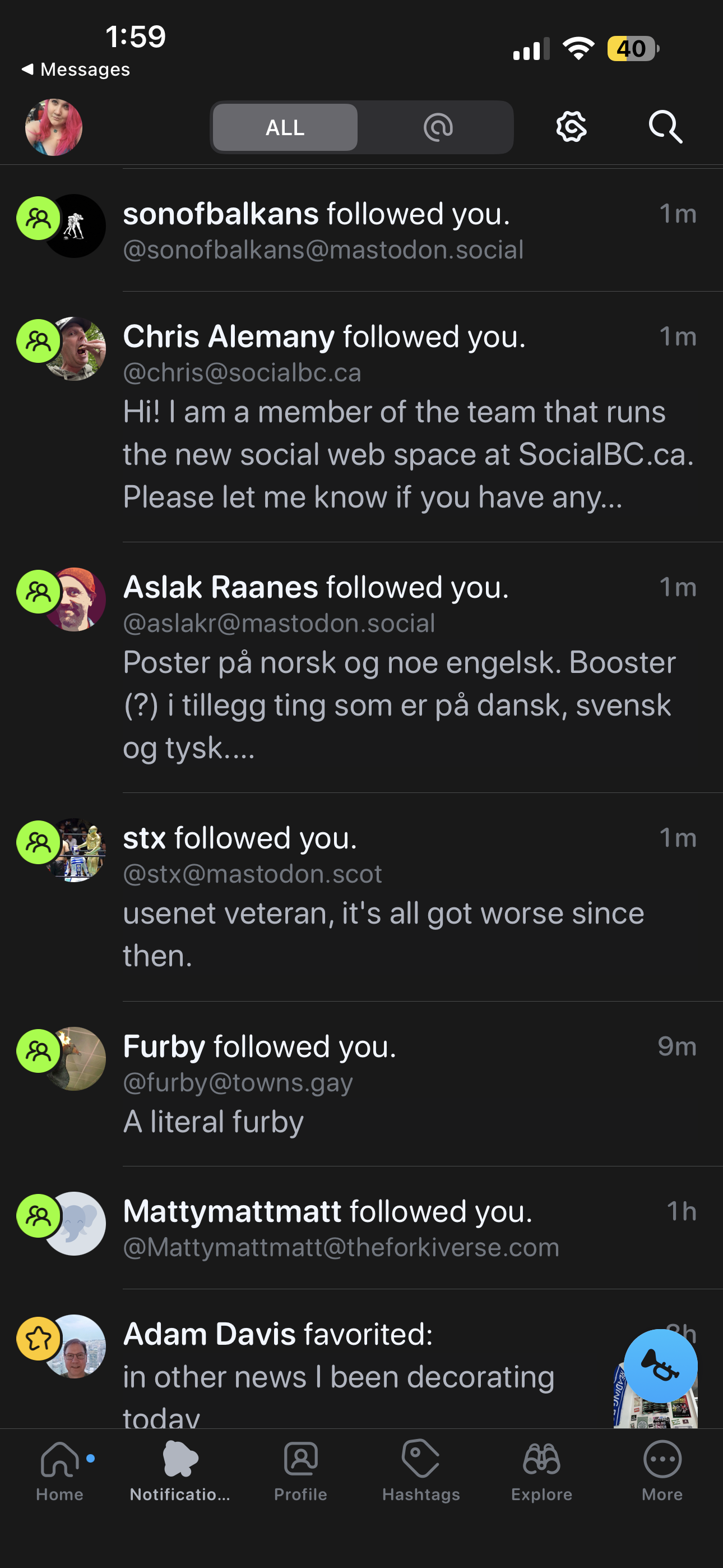Select the Notifications tab icon
723x1568 pixels.
pyautogui.click(x=180, y=1460)
